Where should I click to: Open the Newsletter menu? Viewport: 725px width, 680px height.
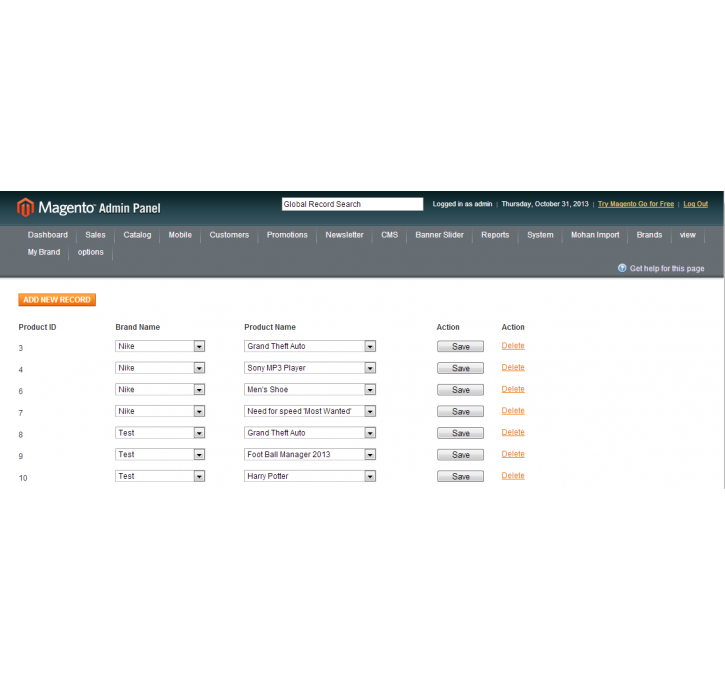(344, 235)
